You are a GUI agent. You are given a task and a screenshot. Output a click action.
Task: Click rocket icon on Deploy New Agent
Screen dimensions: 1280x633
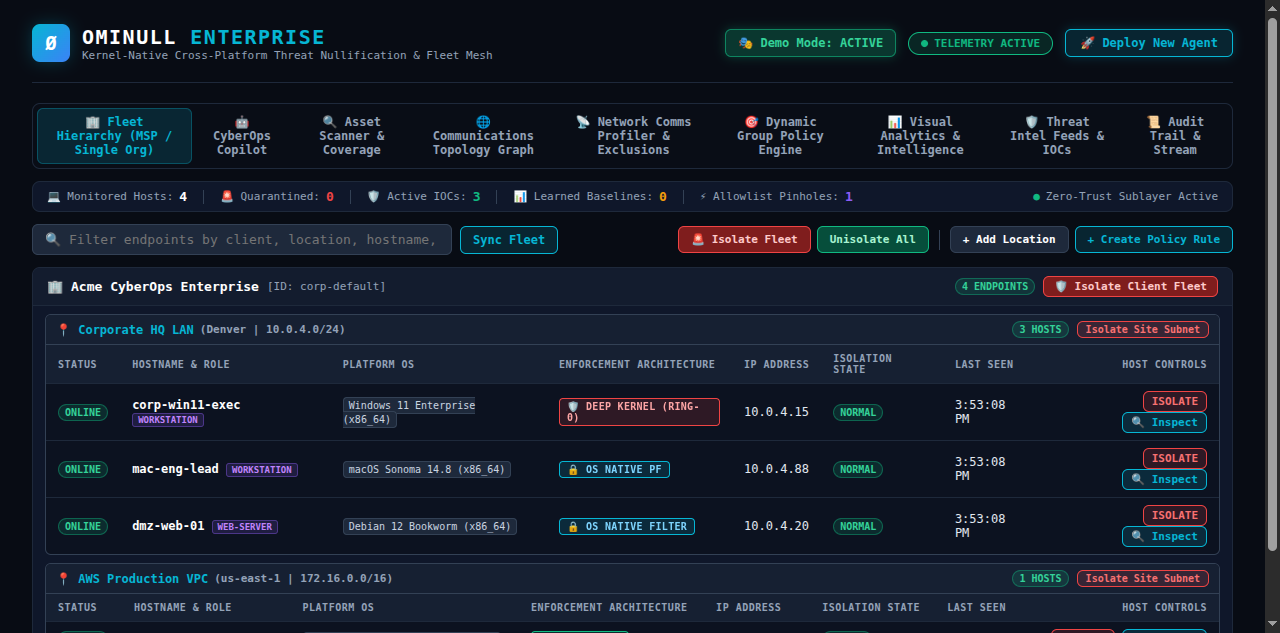click(x=1088, y=43)
